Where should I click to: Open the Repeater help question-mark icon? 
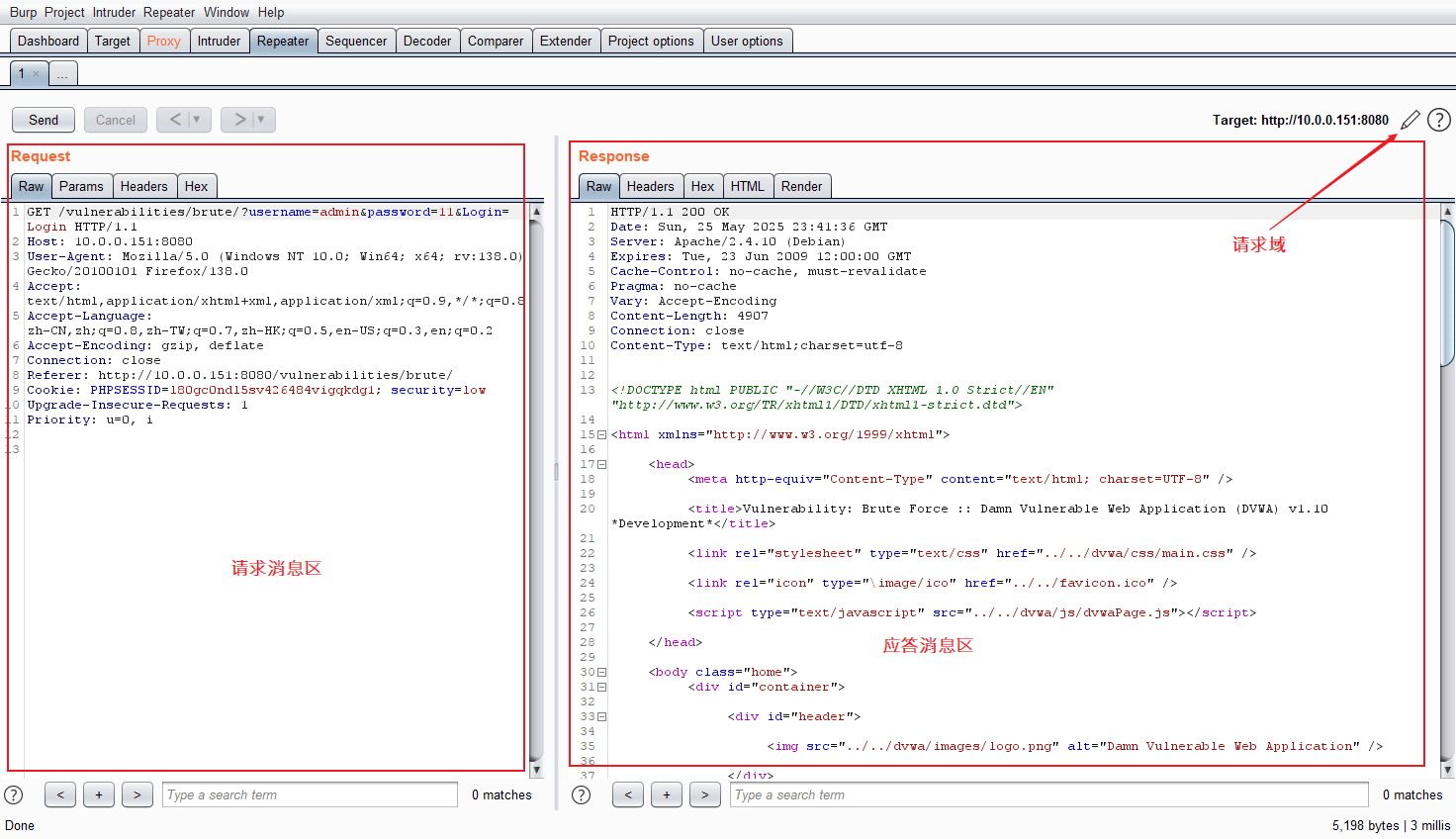[1439, 120]
